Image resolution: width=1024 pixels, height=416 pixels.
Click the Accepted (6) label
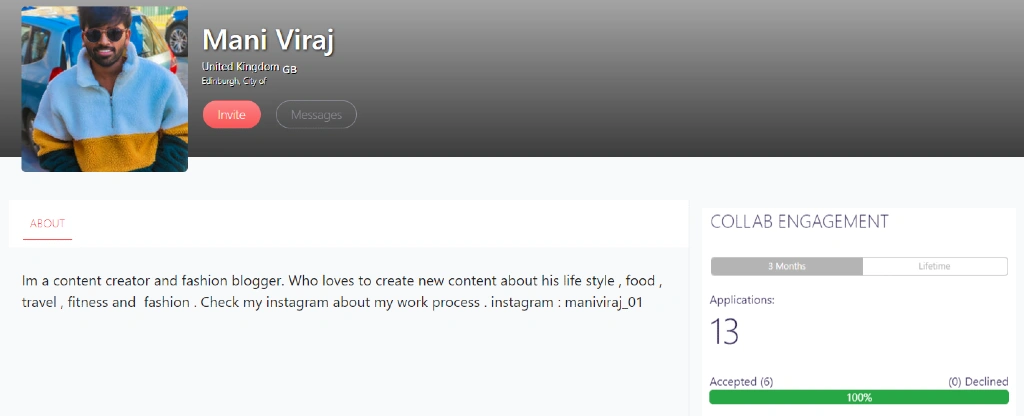click(x=741, y=382)
